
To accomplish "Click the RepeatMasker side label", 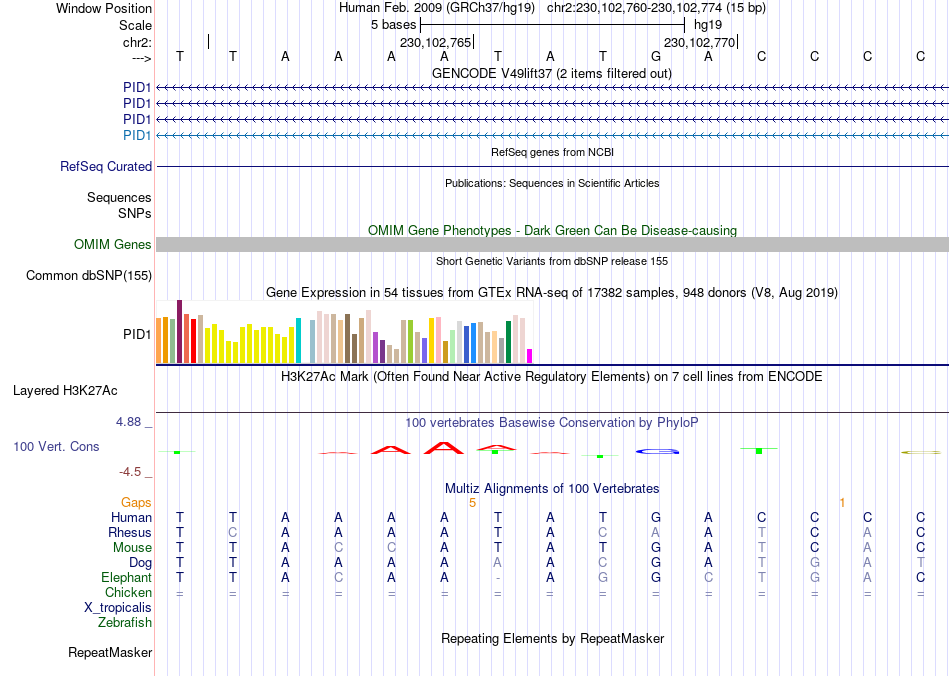I will 110,652.
